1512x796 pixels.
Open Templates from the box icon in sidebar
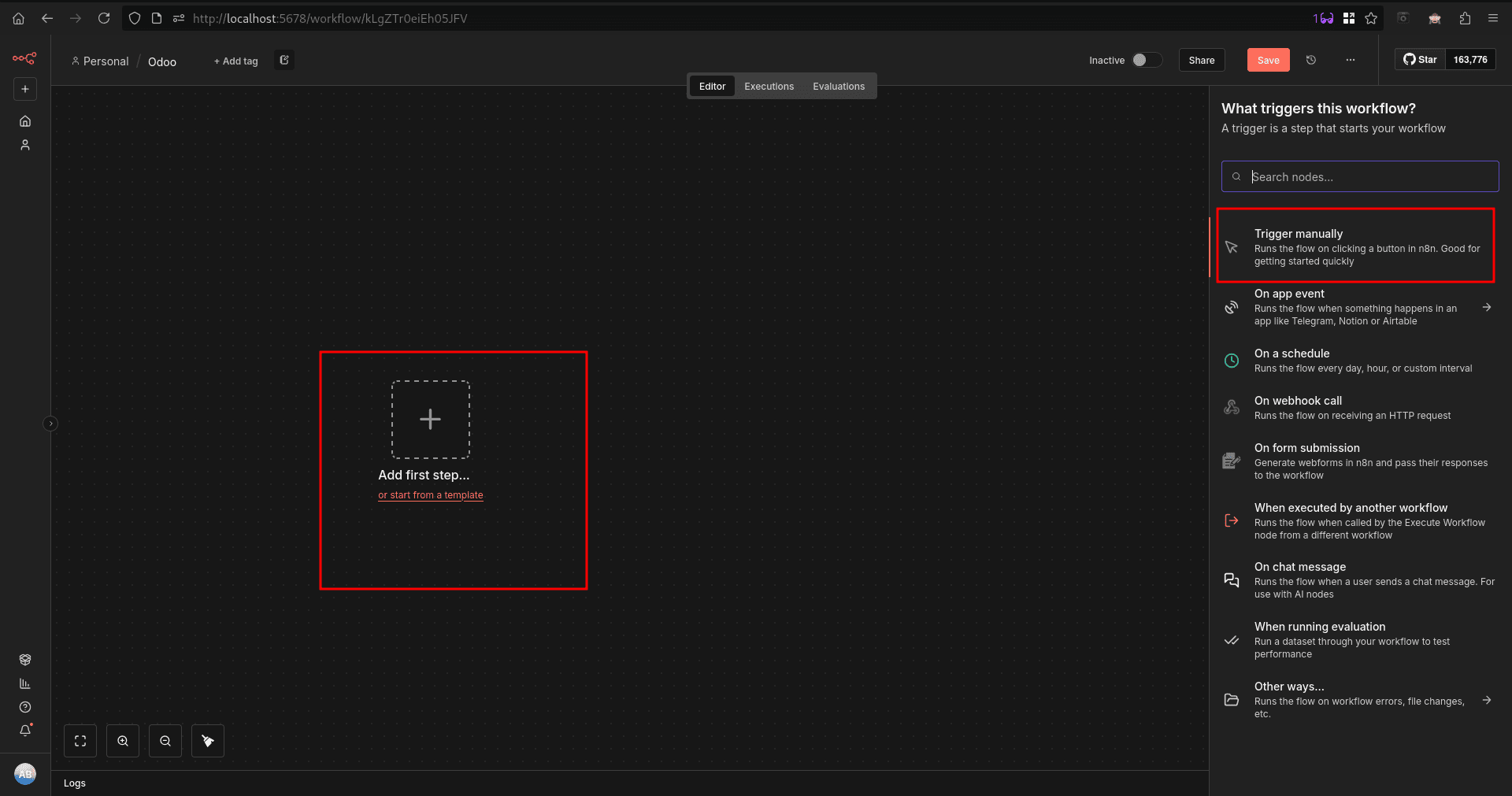[x=24, y=660]
